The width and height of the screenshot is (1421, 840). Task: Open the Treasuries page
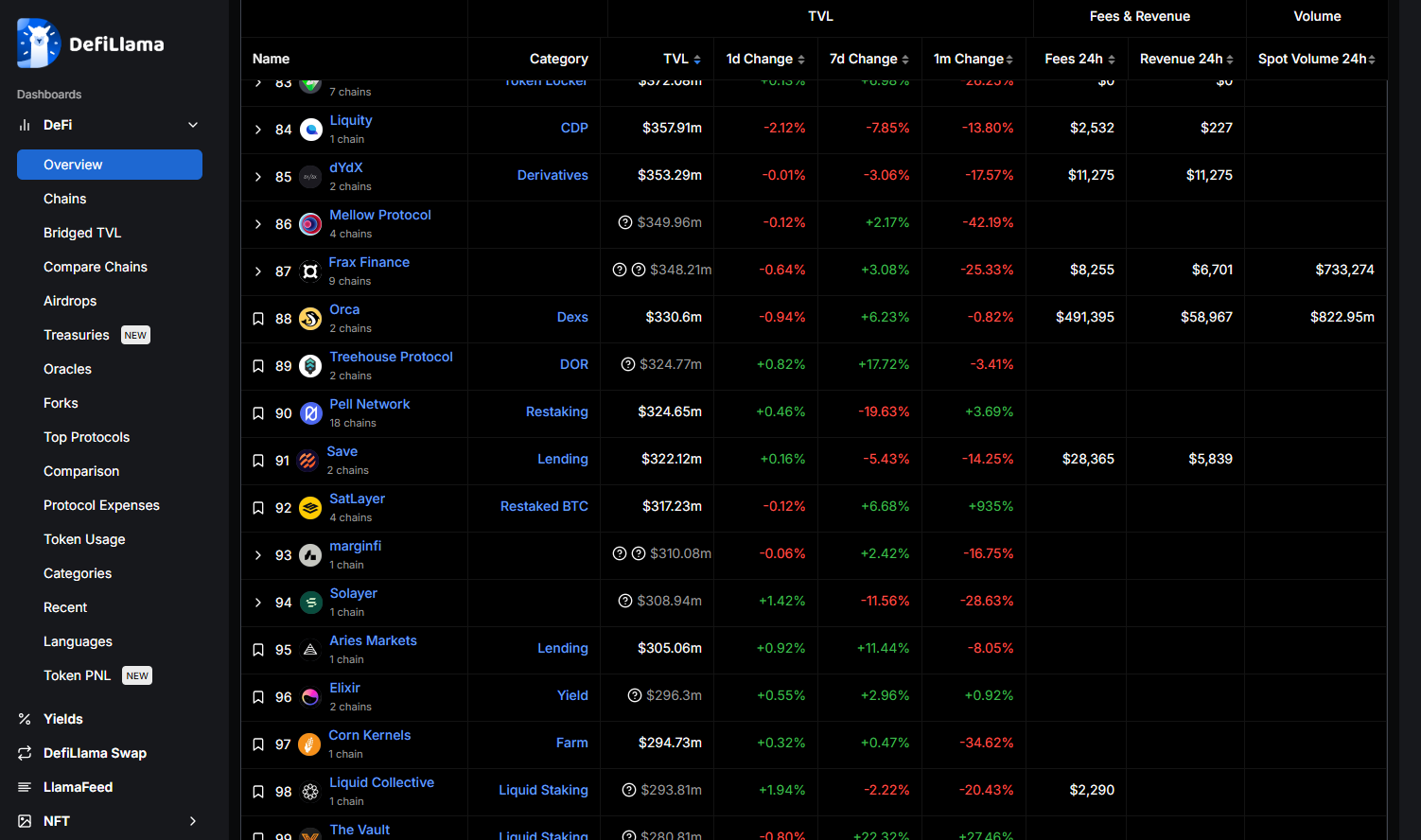pyautogui.click(x=77, y=335)
